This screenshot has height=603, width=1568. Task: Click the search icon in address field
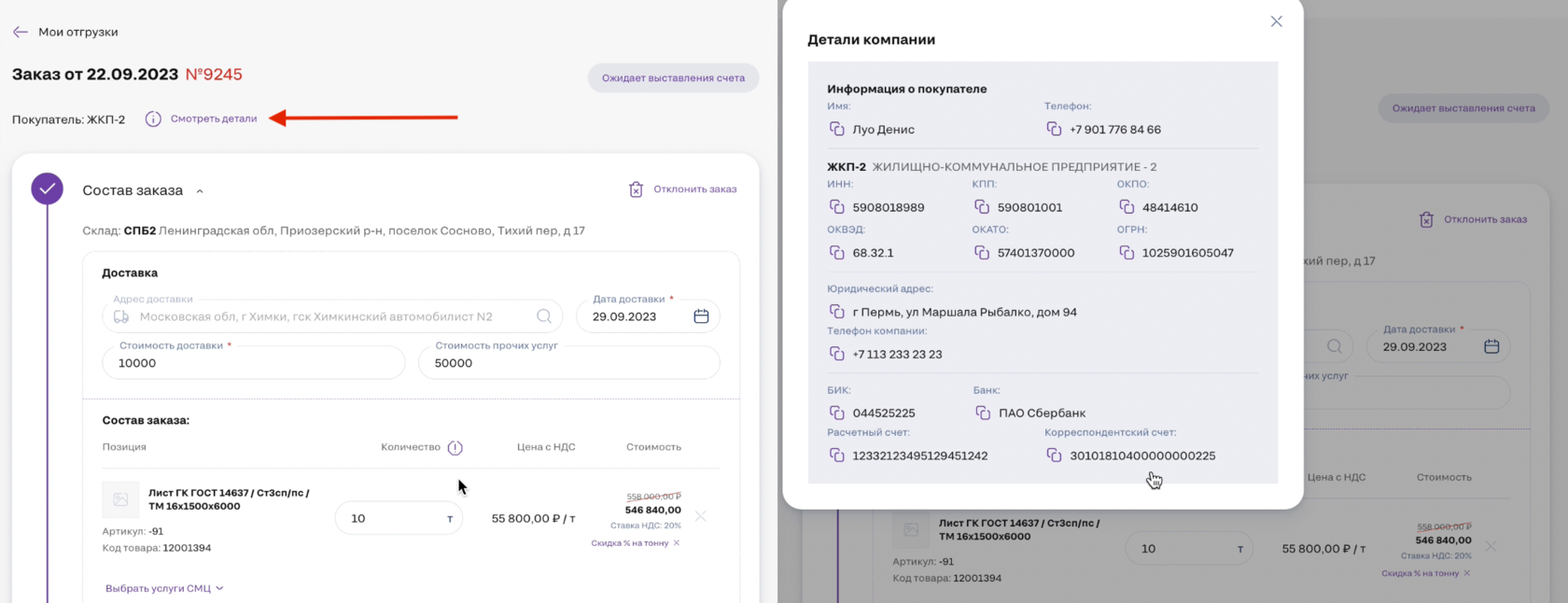[544, 316]
